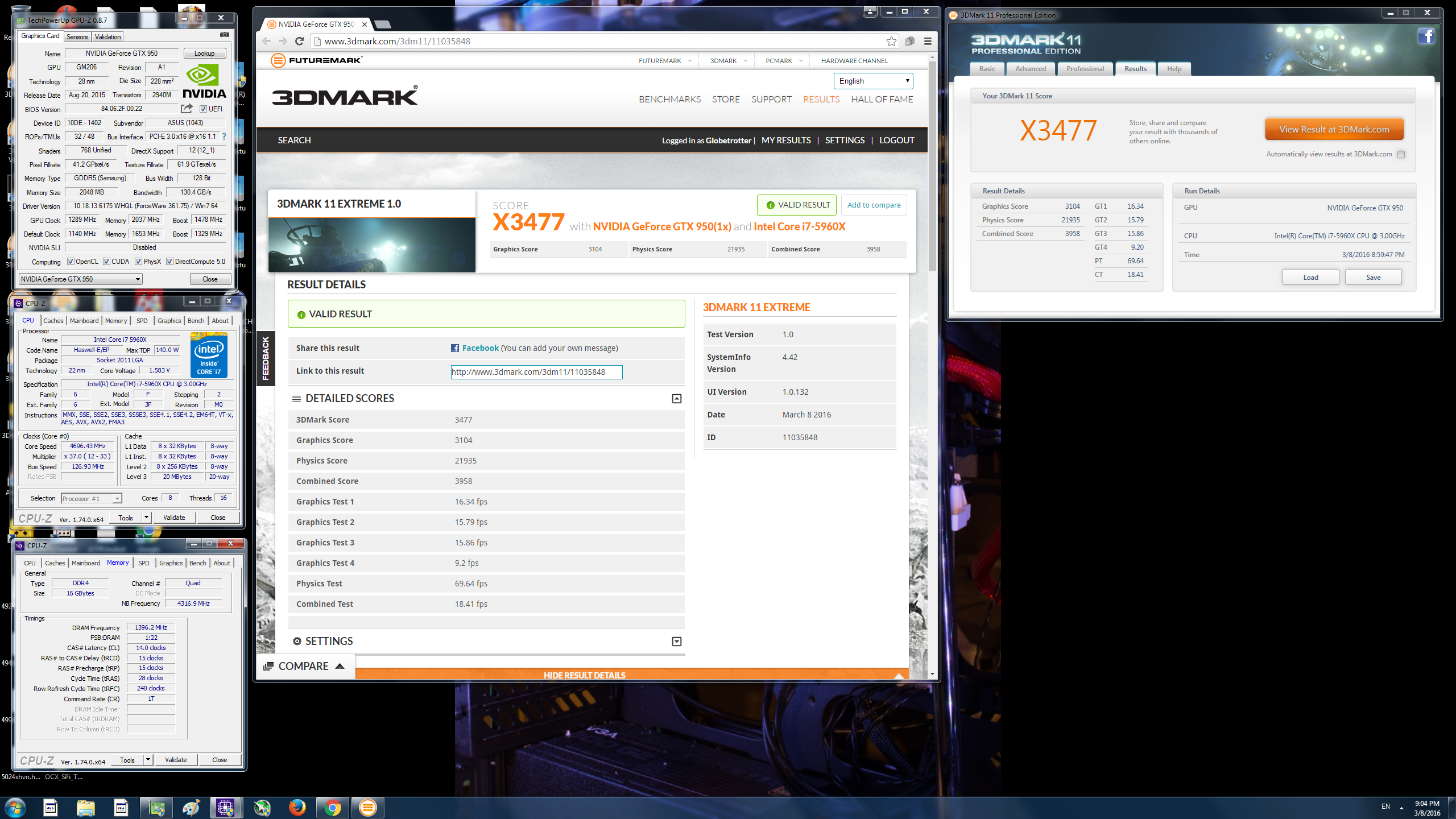Click the Chrome user profile icon in the title bar
The image size is (1456, 819).
(x=870, y=11)
